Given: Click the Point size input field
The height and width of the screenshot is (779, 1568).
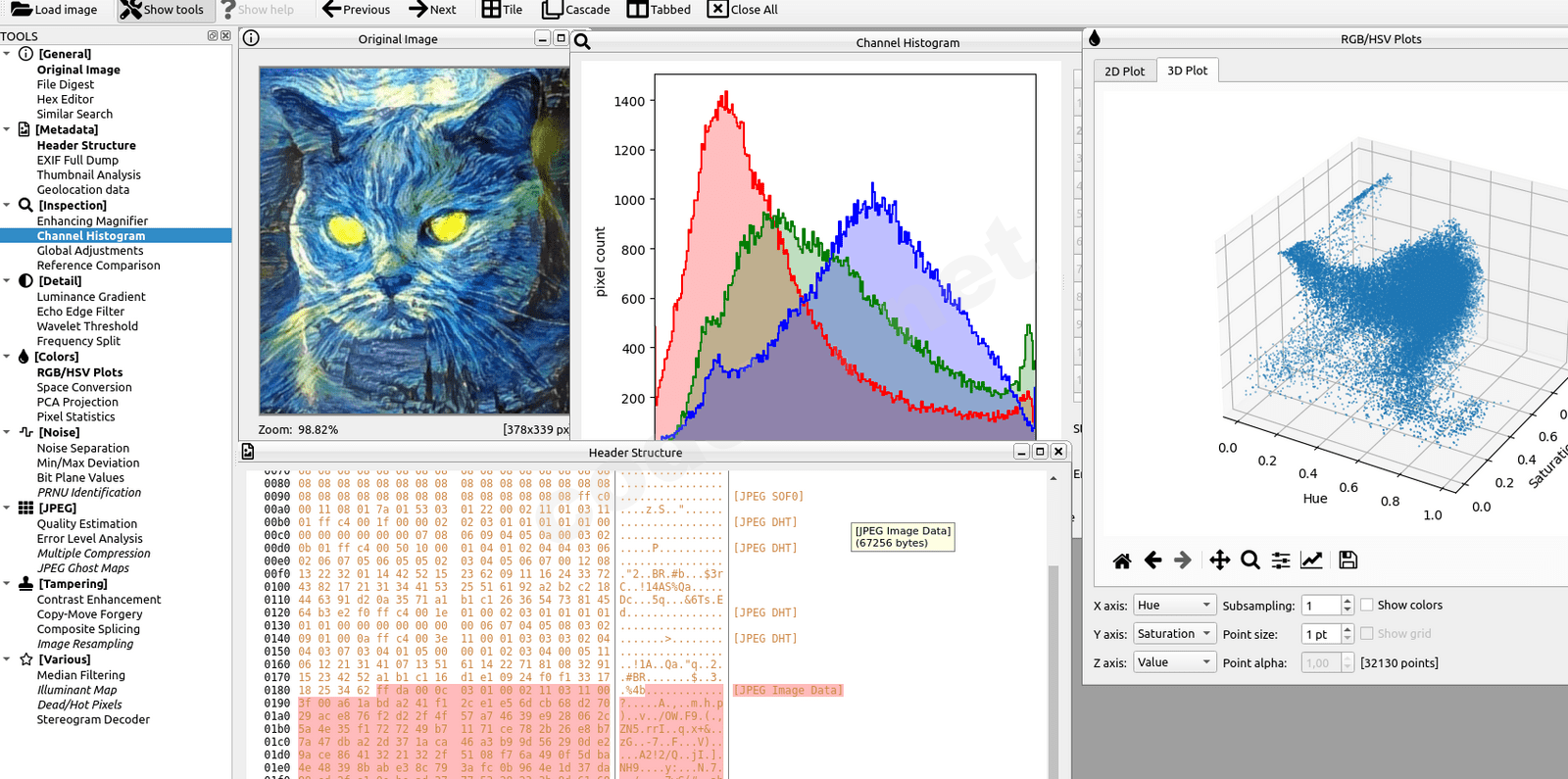Looking at the screenshot, I should coord(1320,634).
